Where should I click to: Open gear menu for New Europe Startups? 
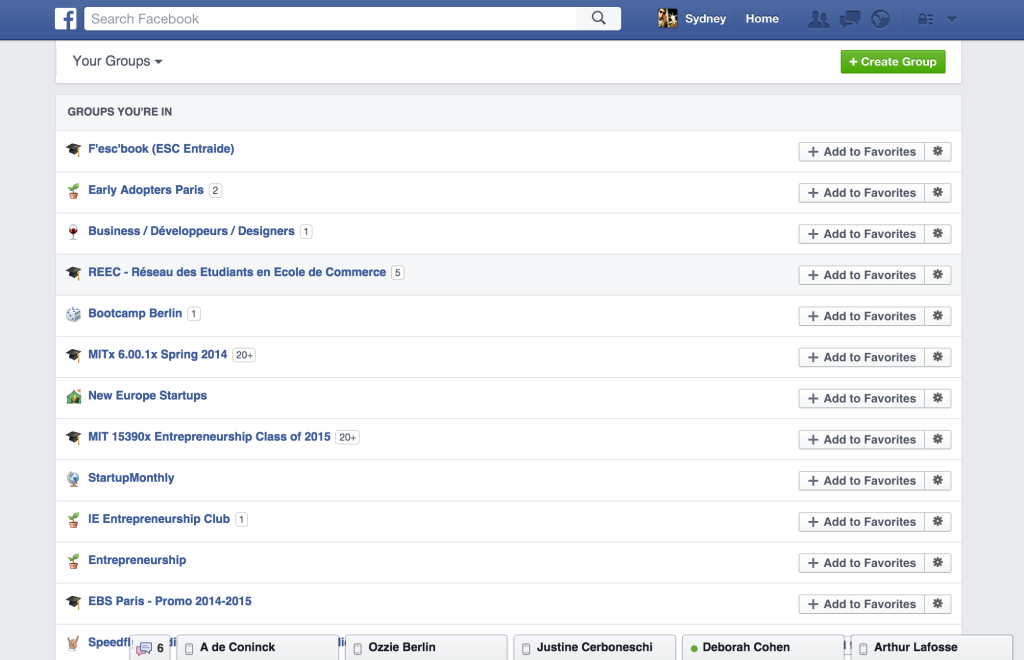(x=938, y=398)
